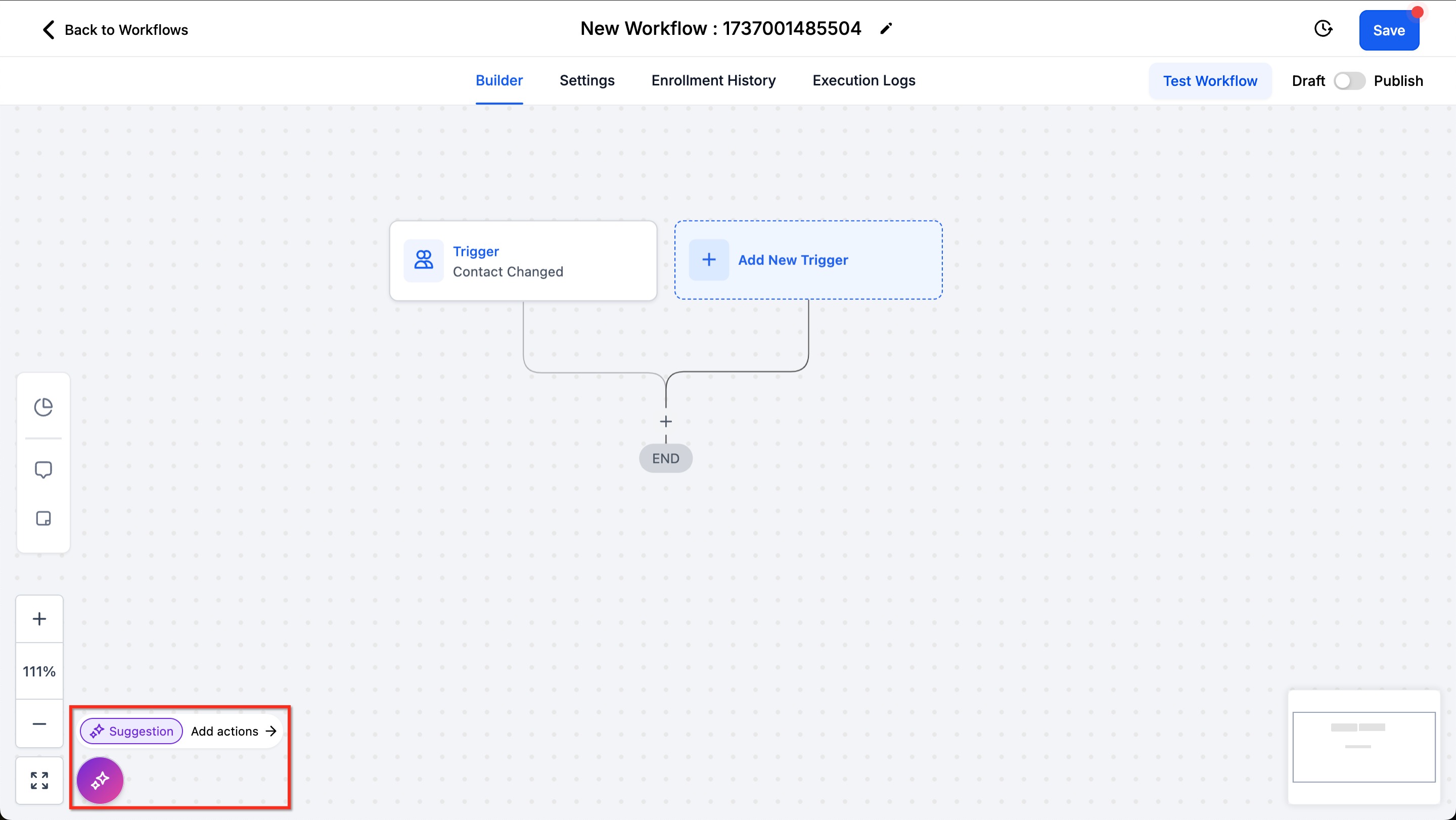Click the comment bubble icon in sidebar
The image size is (1456, 820).
click(x=43, y=469)
